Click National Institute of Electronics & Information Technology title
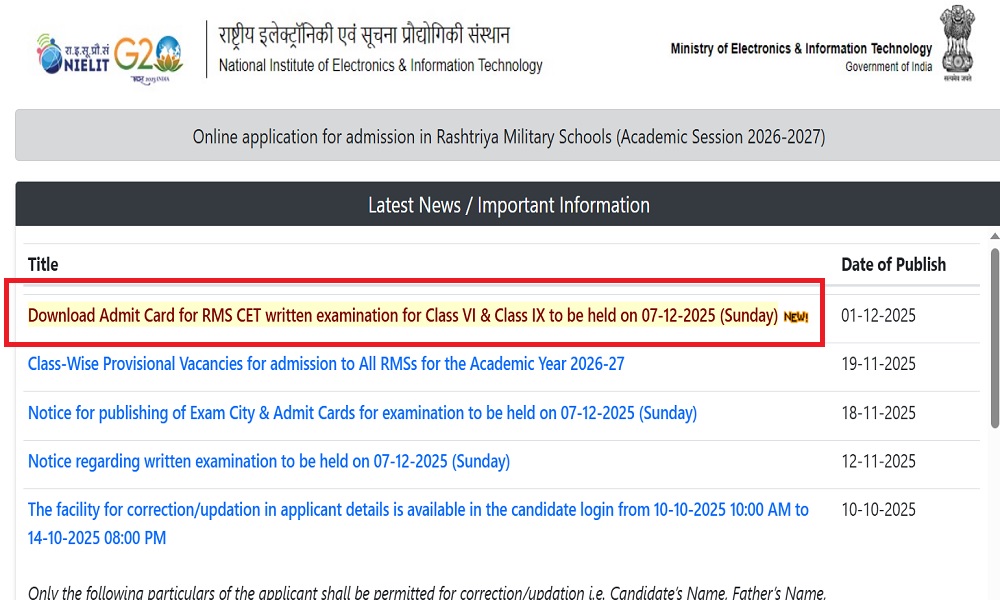Image resolution: width=1000 pixels, height=600 pixels. pyautogui.click(x=380, y=67)
